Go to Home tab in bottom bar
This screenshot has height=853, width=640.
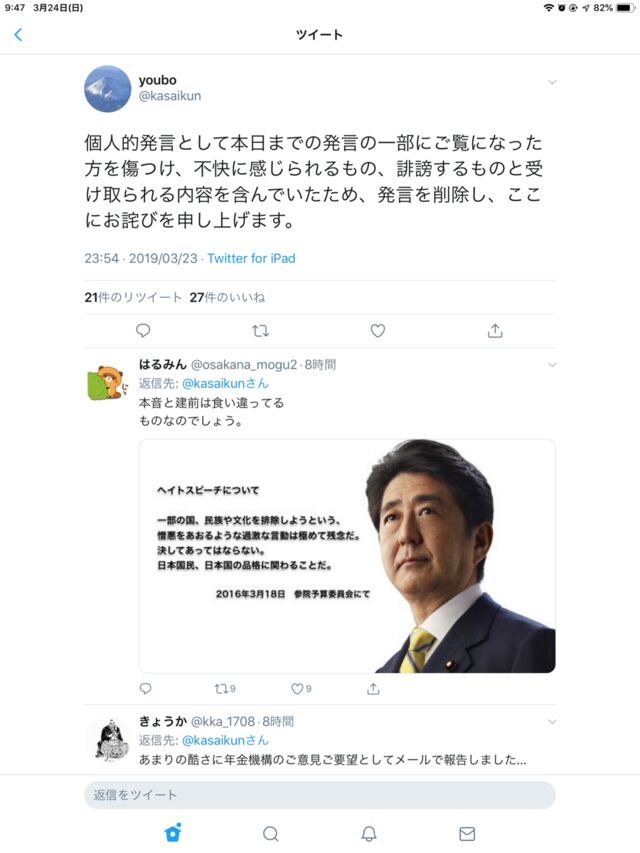coord(173,833)
